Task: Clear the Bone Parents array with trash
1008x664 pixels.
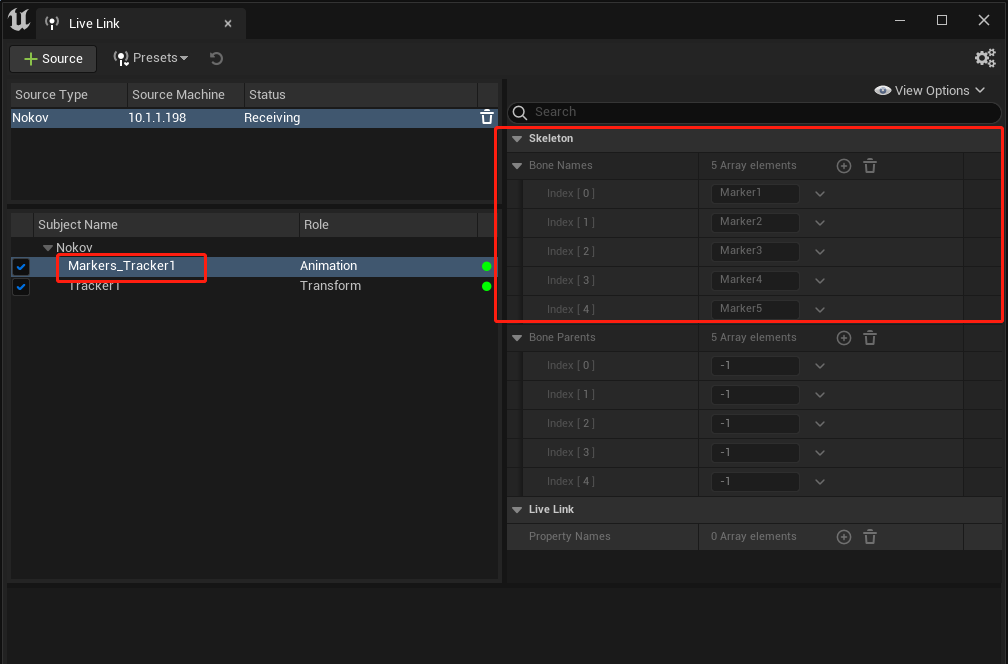Action: [x=870, y=338]
